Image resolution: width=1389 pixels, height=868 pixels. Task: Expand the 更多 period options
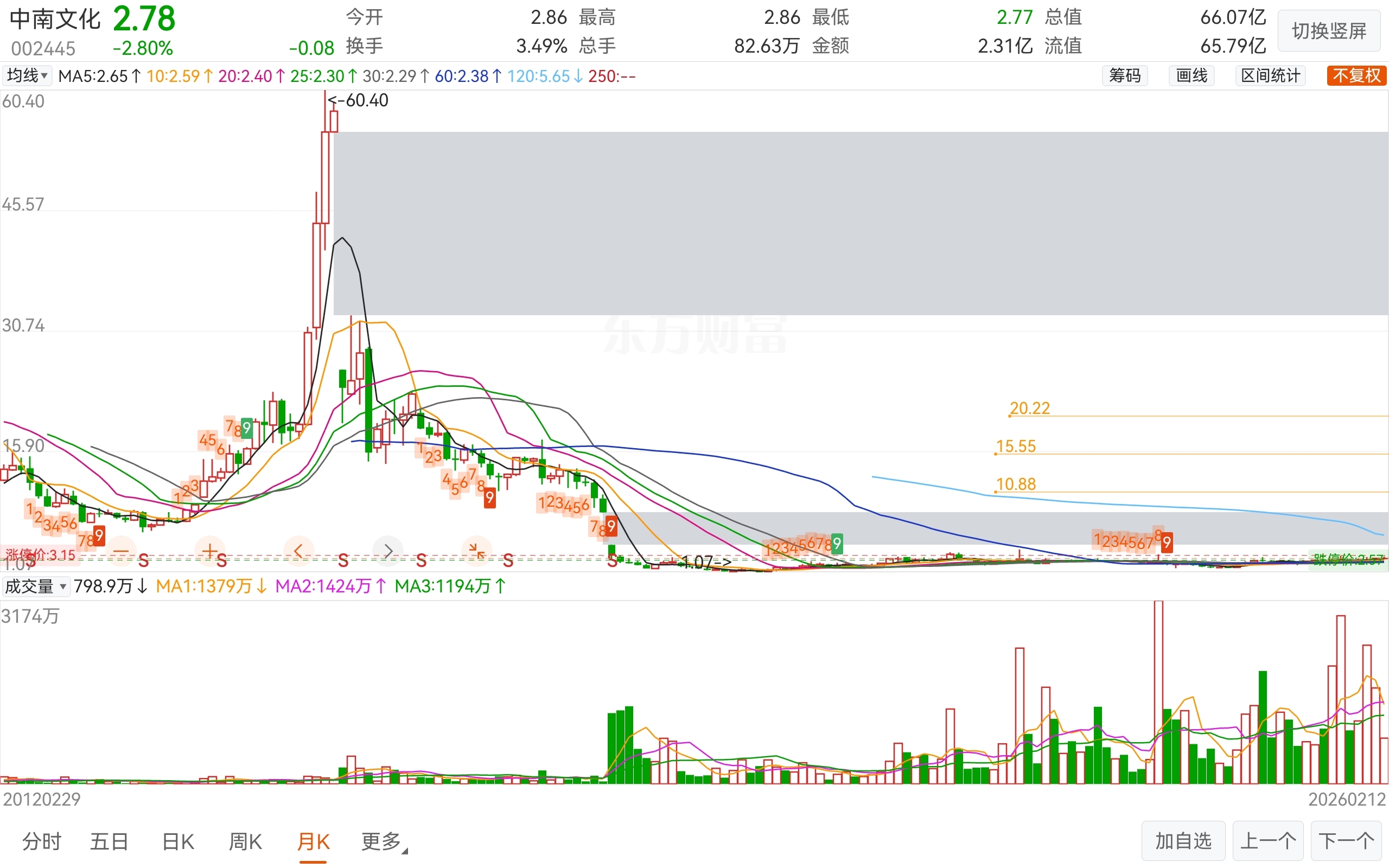(381, 841)
